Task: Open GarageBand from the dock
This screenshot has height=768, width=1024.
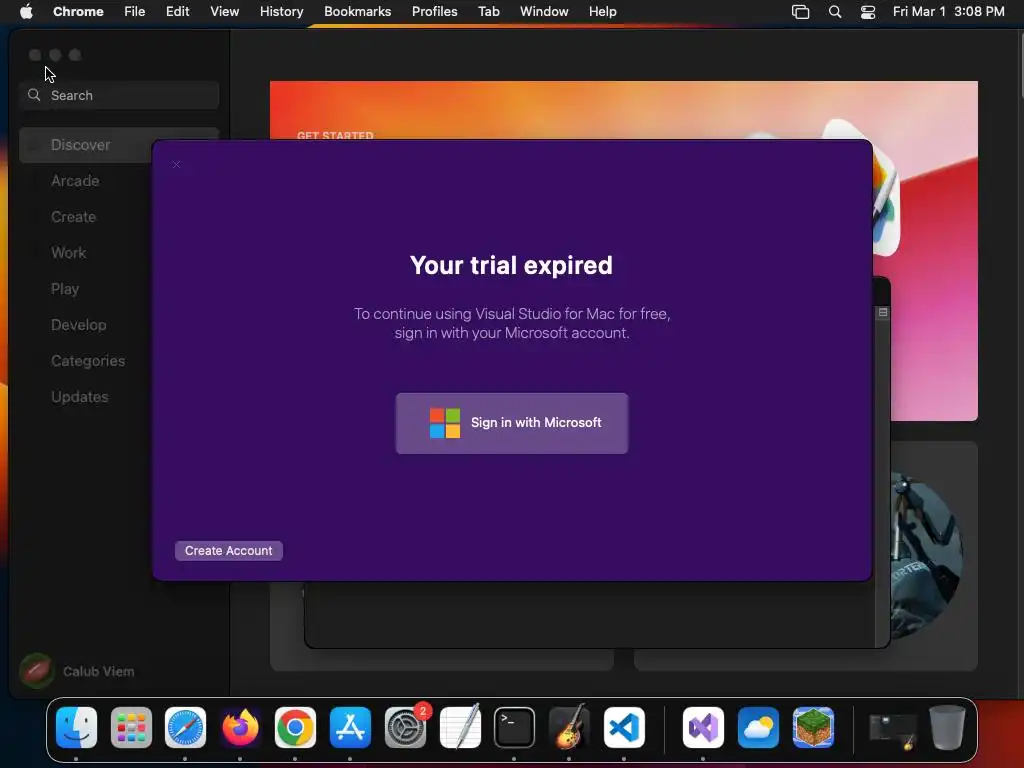Action: [569, 728]
